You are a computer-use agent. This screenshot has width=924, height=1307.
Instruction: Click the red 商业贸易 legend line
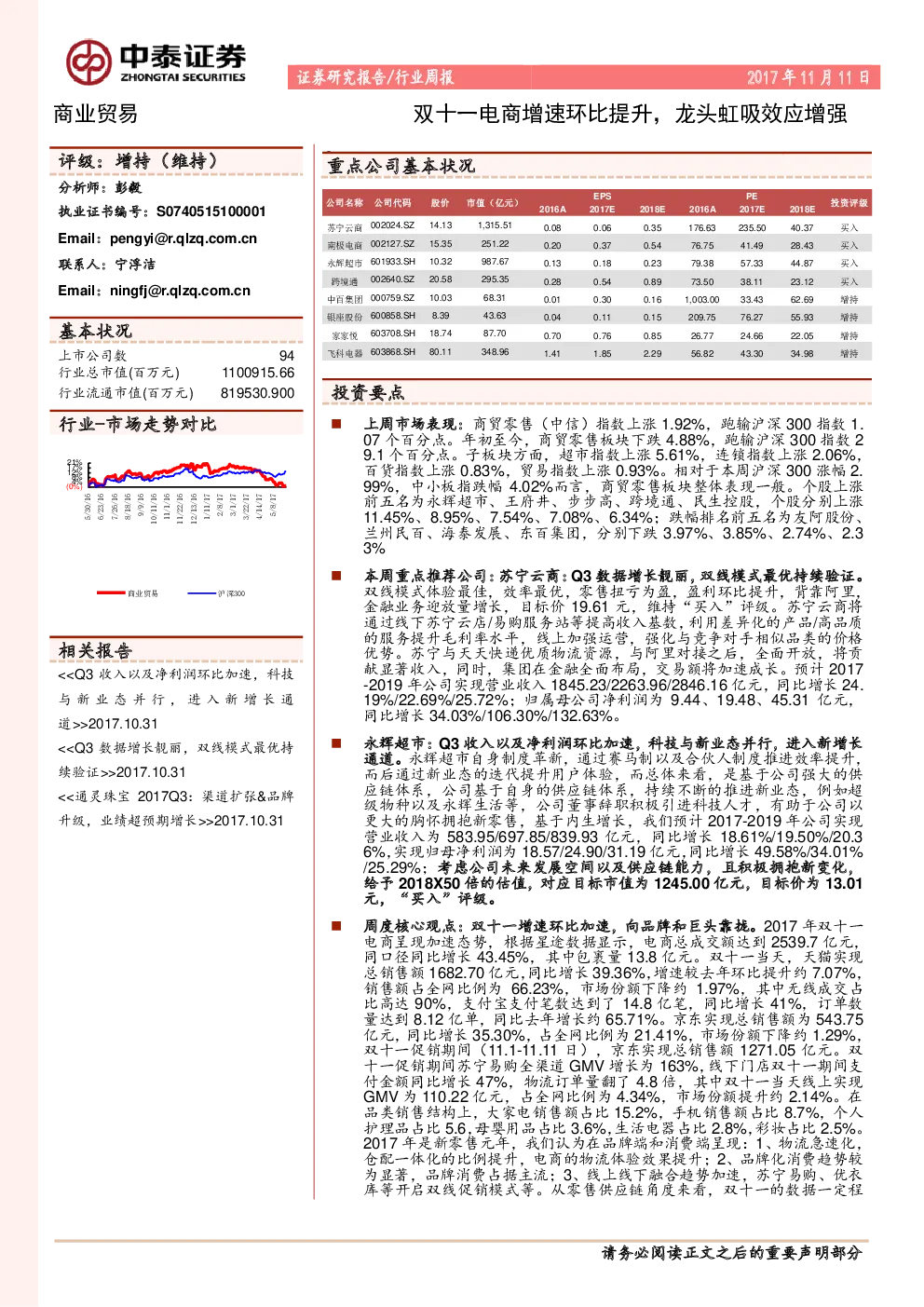pyautogui.click(x=111, y=592)
